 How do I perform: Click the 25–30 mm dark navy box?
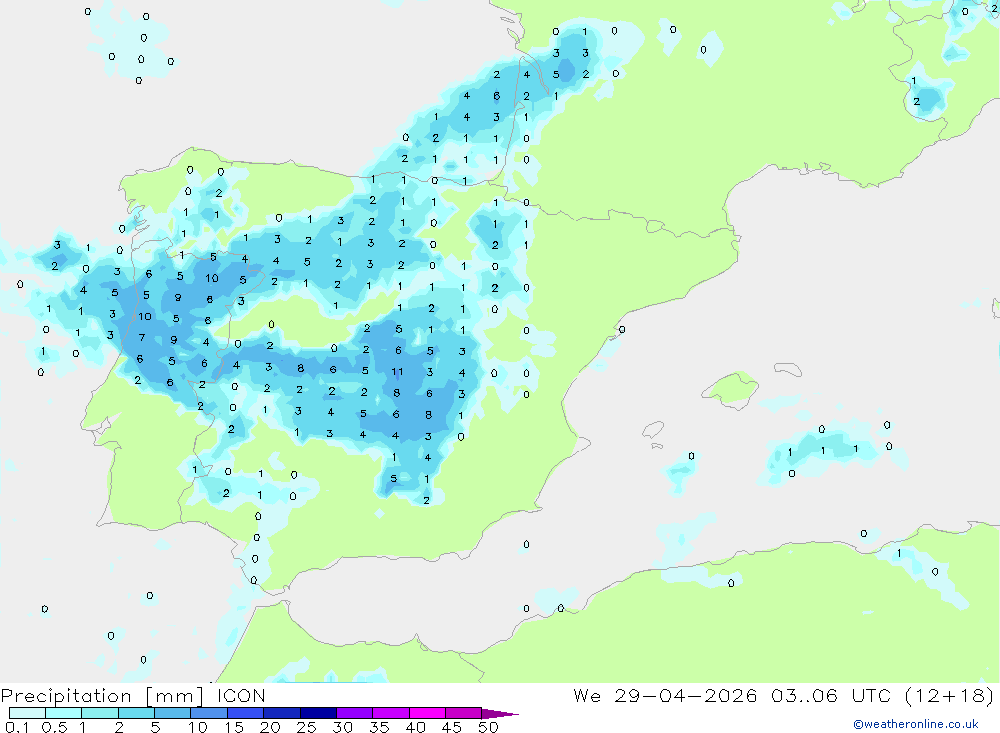[318, 713]
